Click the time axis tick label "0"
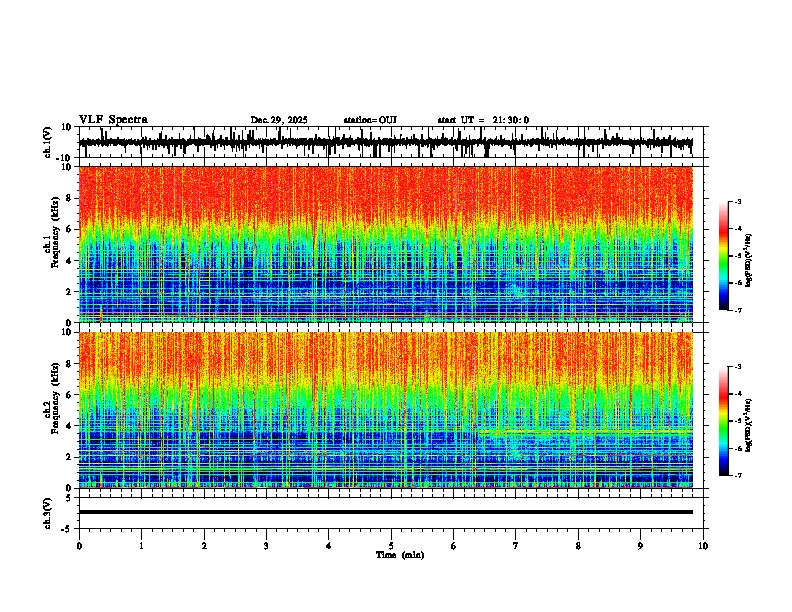Viewport: 792px width, 612px height. point(79,546)
